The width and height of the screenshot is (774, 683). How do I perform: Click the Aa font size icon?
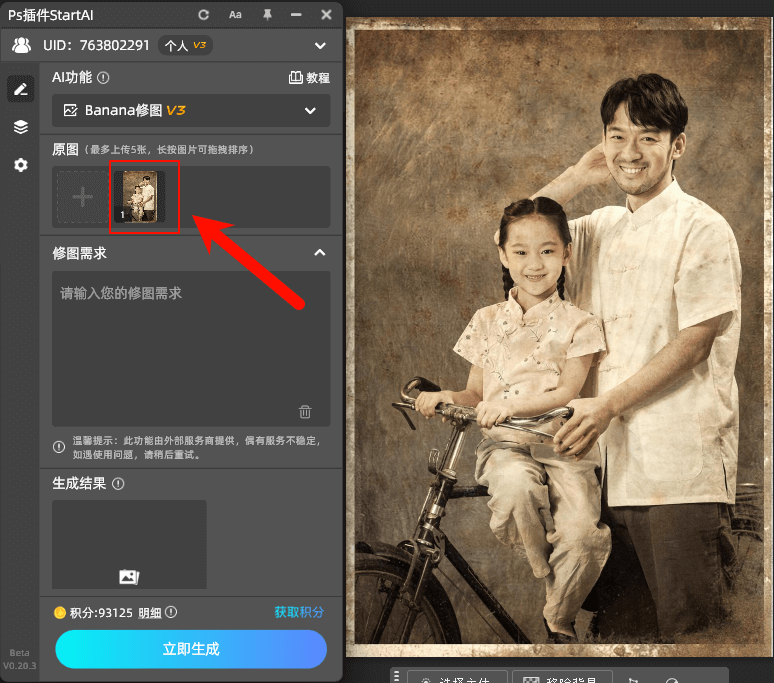coord(235,15)
